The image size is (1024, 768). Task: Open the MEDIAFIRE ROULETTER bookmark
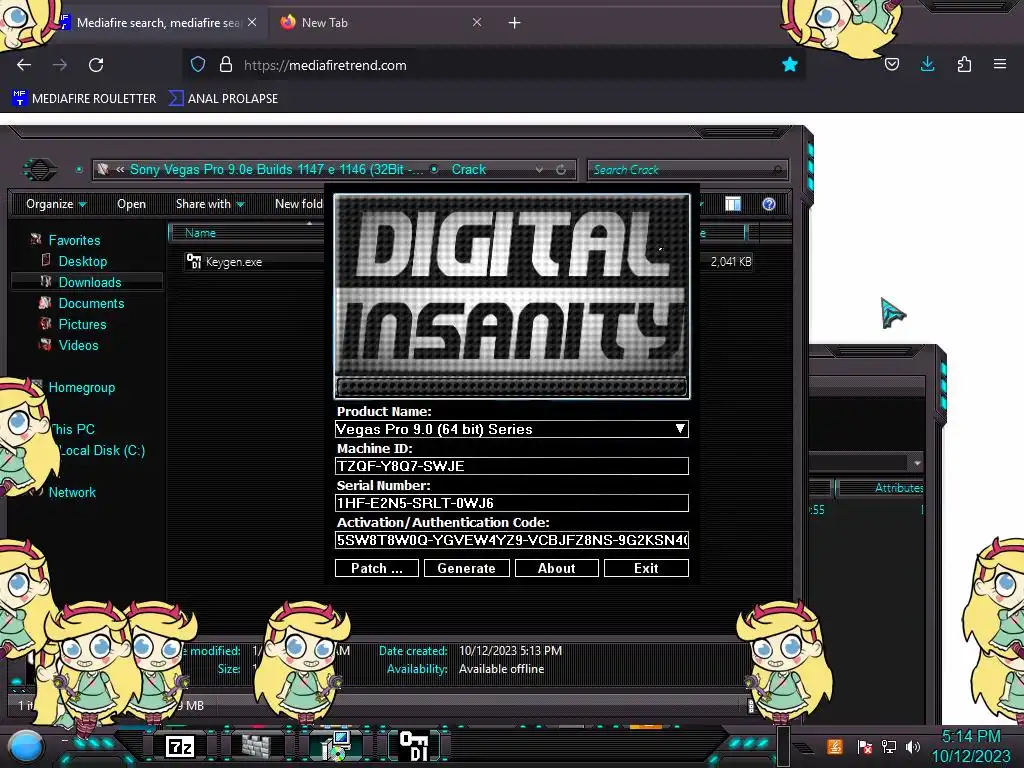pyautogui.click(x=84, y=99)
